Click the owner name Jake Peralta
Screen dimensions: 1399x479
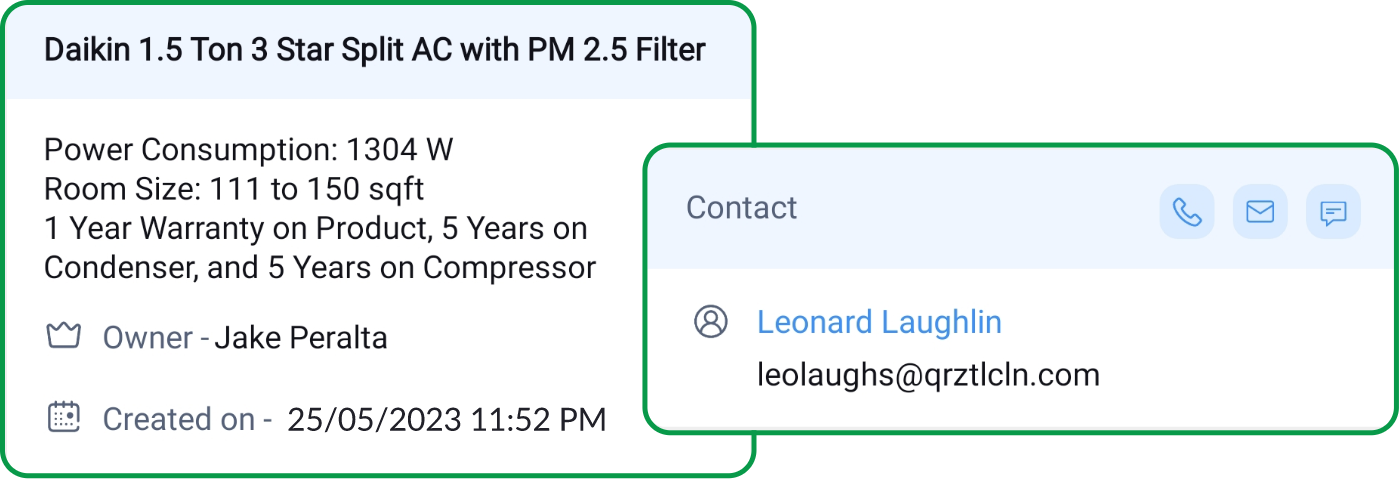point(301,338)
